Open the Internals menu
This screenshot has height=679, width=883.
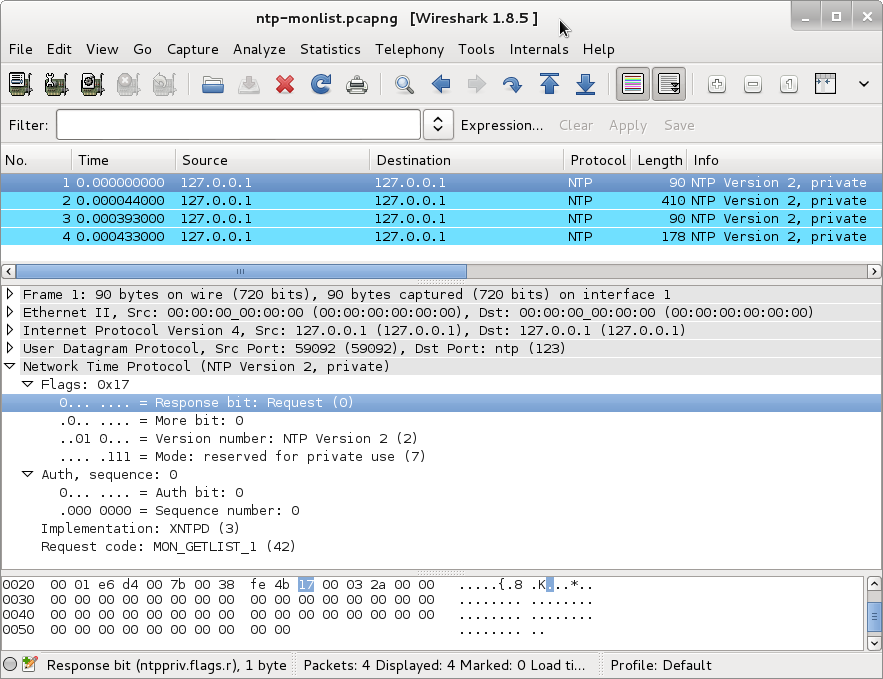pos(539,50)
